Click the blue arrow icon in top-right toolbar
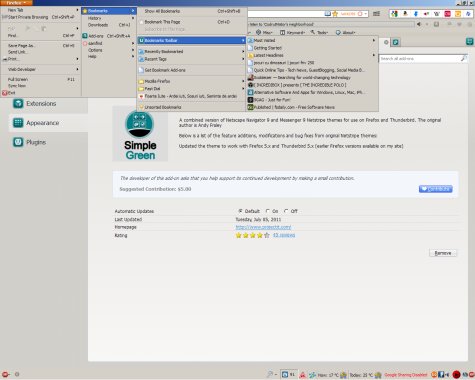 (x=416, y=14)
